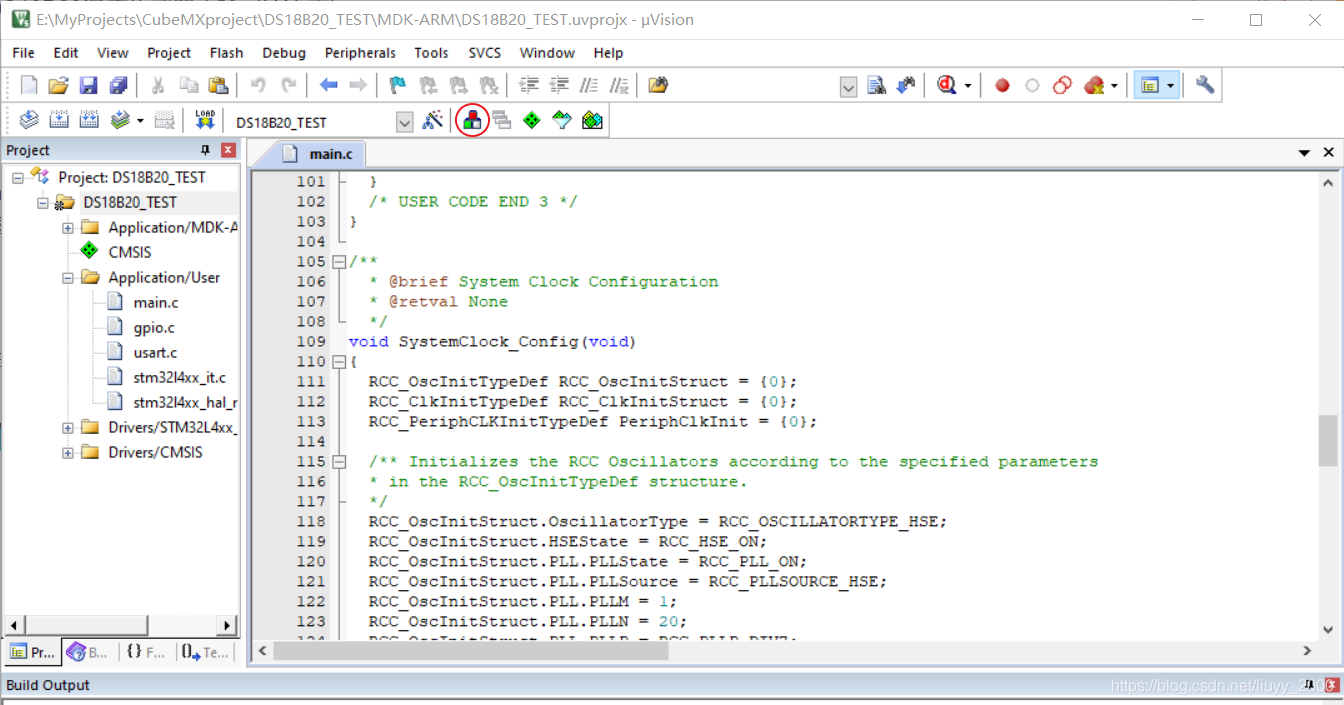The height and width of the screenshot is (705, 1344).
Task: Collapse the Project: DS18B20_TEST tree root
Action: pos(17,177)
